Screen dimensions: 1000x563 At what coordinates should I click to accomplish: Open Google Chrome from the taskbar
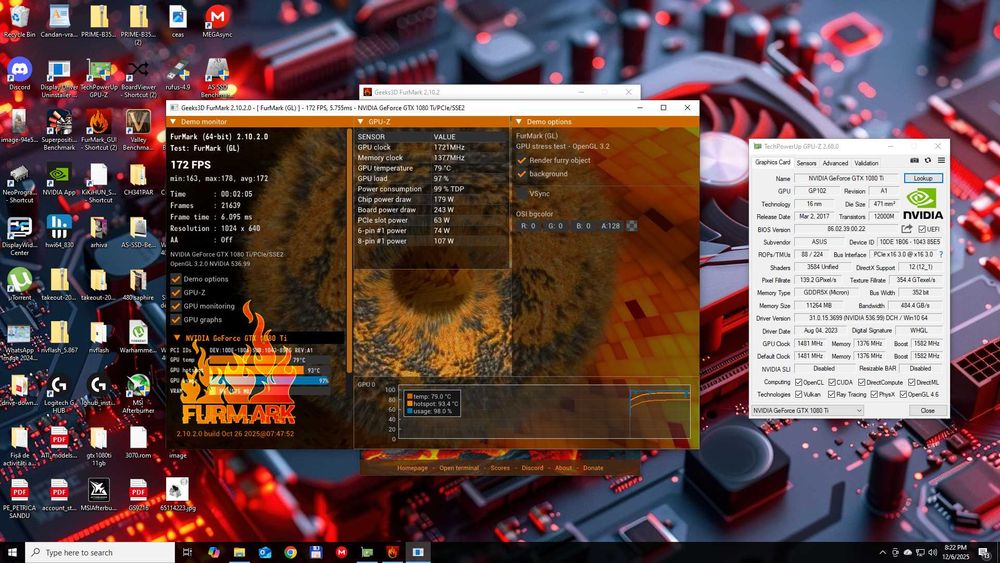[290, 552]
